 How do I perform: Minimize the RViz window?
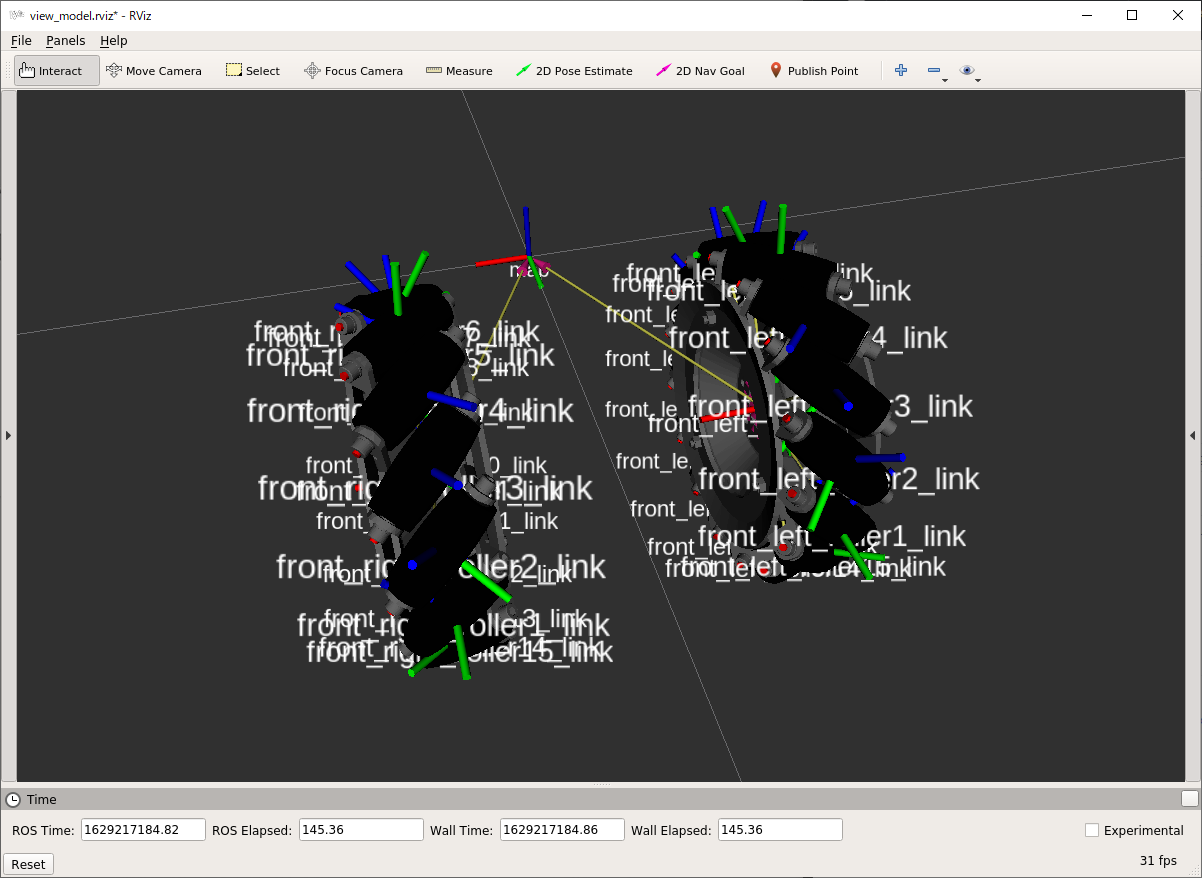1085,15
